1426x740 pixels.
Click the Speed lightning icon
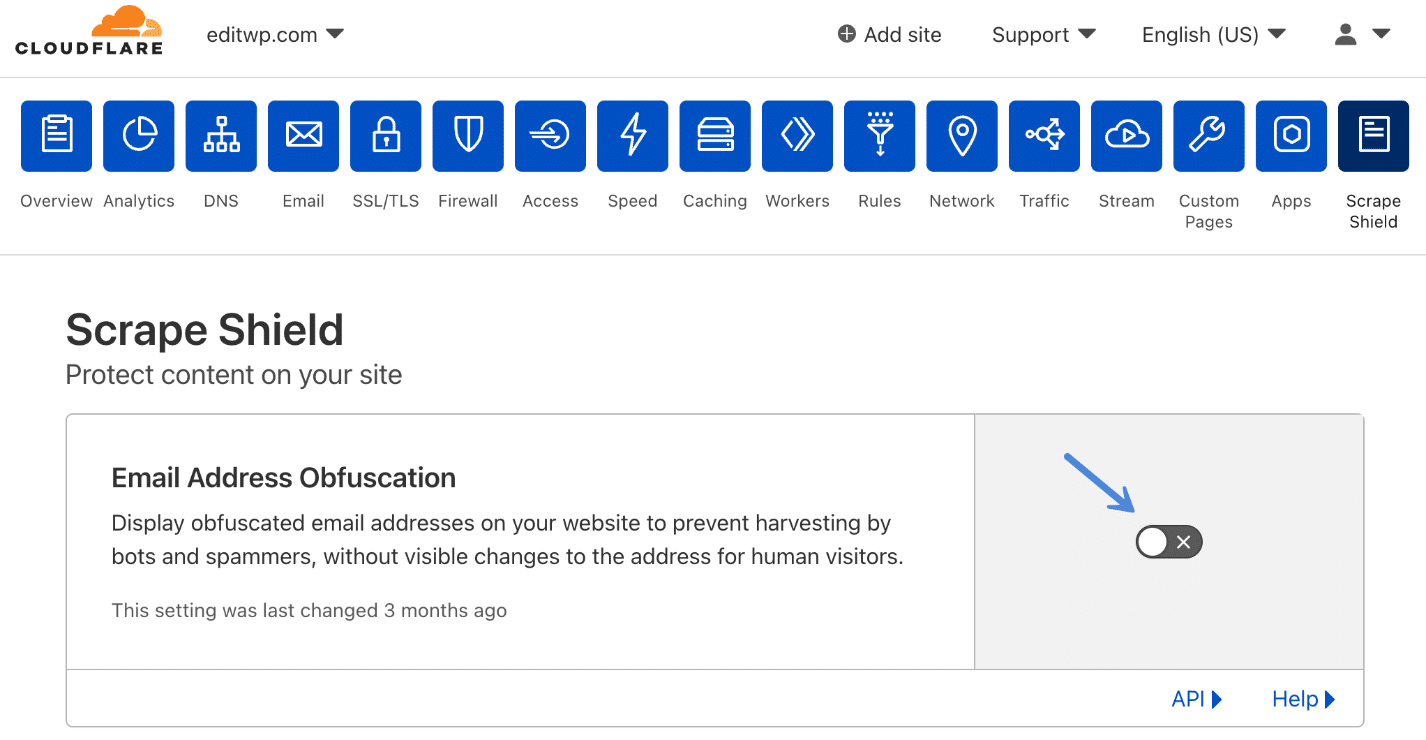pyautogui.click(x=632, y=135)
